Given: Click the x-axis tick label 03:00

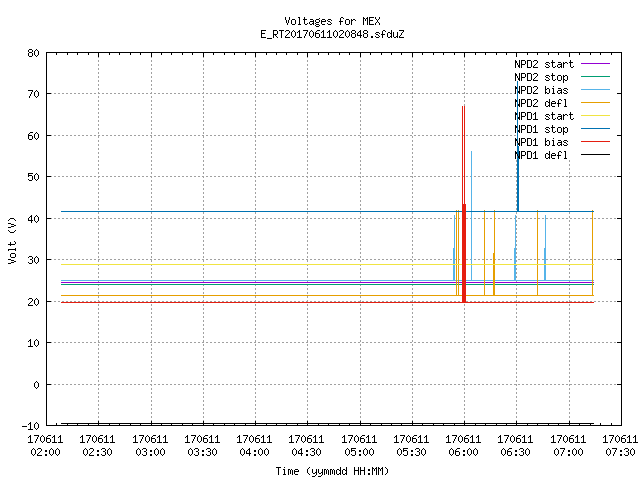Looking at the screenshot, I should (150, 452).
